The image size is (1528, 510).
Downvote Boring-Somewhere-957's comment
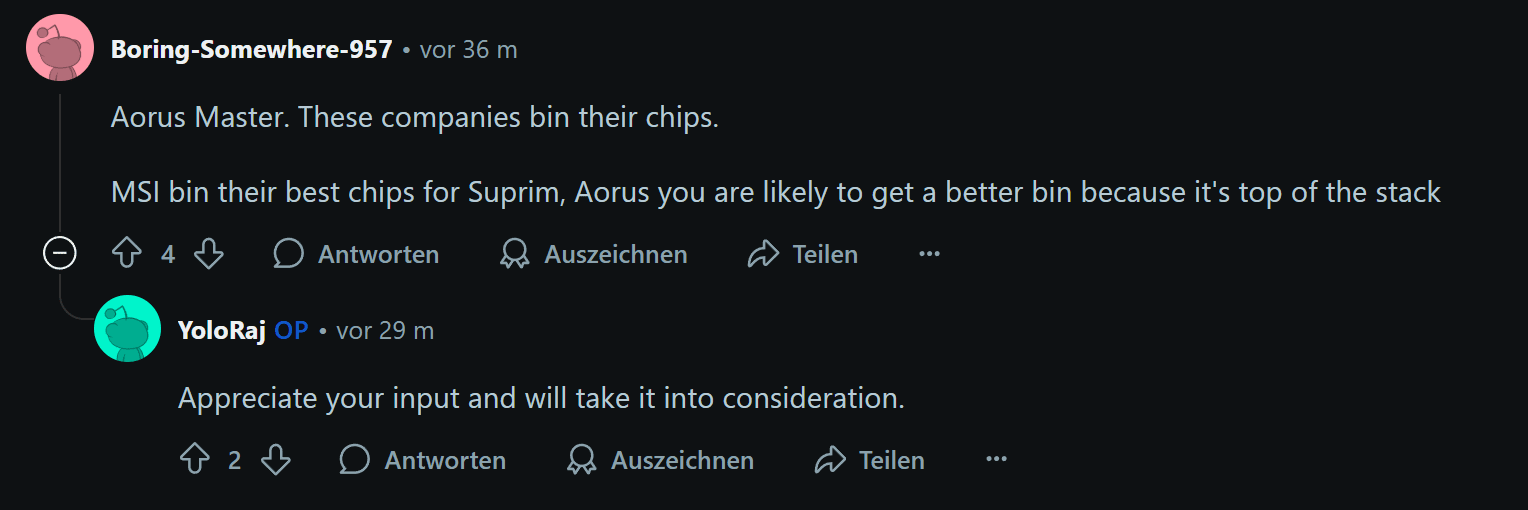[x=208, y=255]
